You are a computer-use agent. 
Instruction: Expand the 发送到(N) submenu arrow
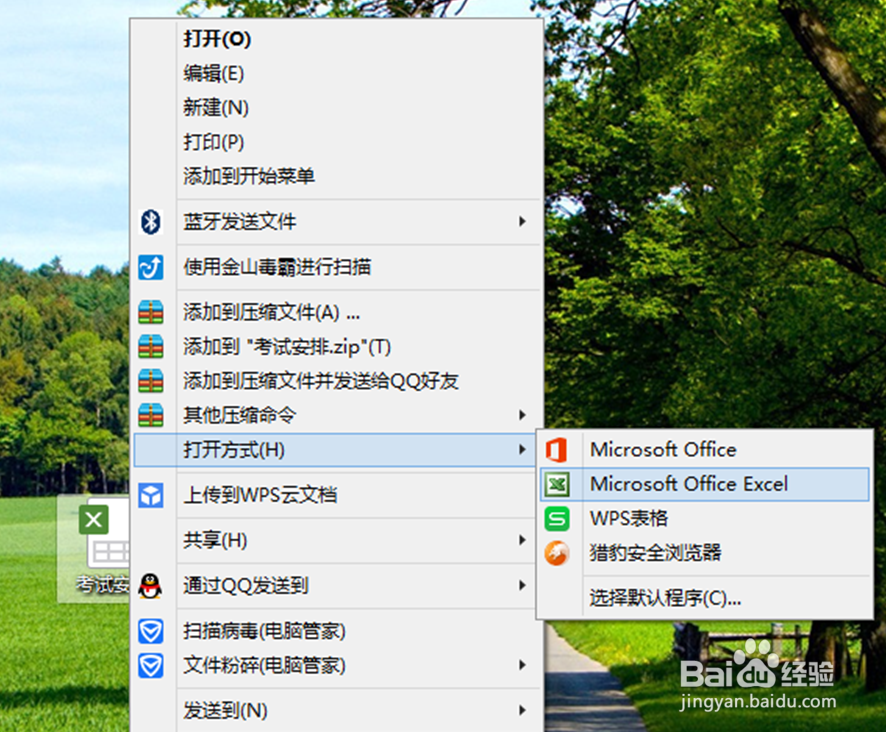[x=522, y=711]
